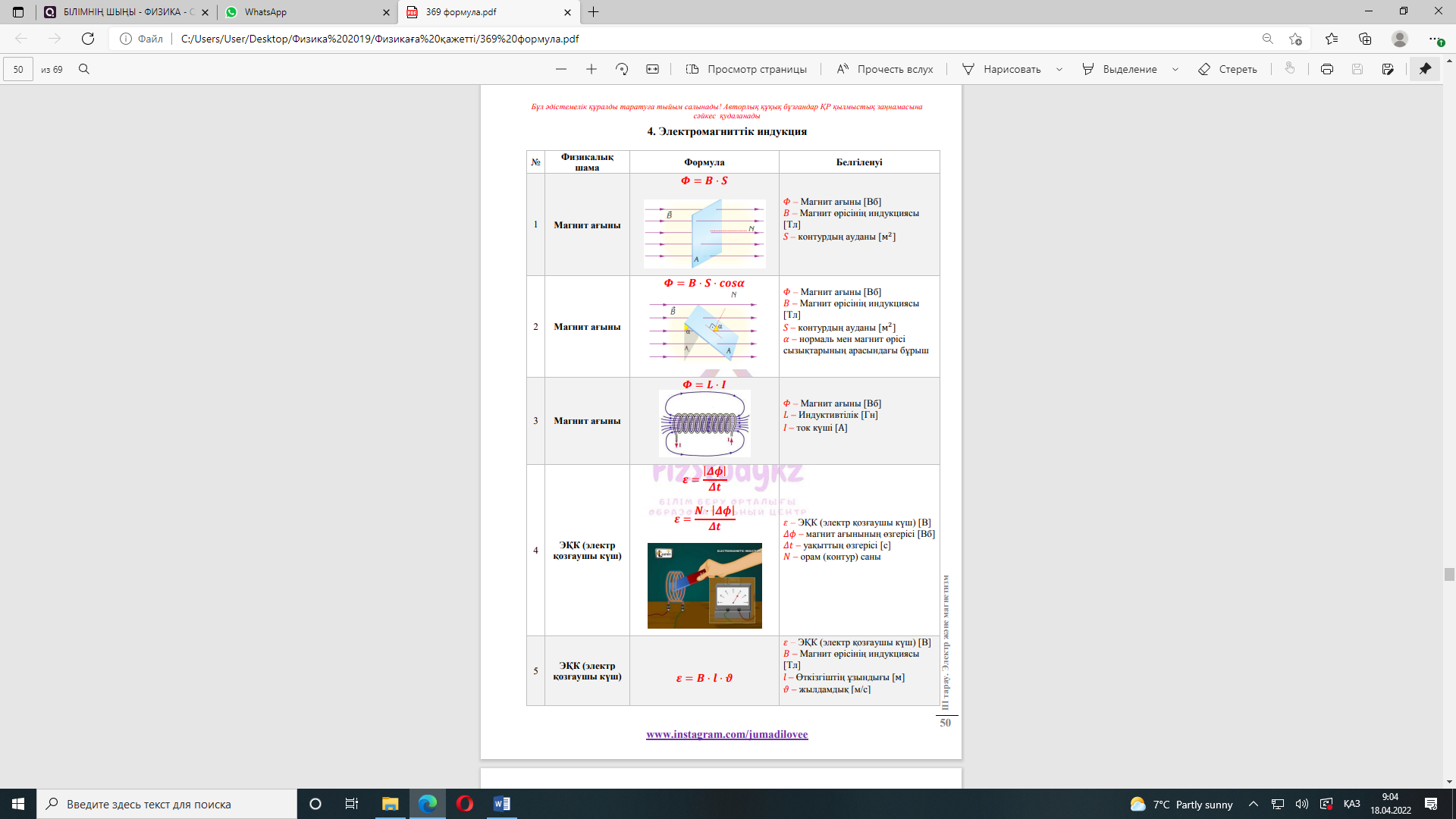The height and width of the screenshot is (819, 1456).
Task: Show hidden system tray icons
Action: 1253,804
